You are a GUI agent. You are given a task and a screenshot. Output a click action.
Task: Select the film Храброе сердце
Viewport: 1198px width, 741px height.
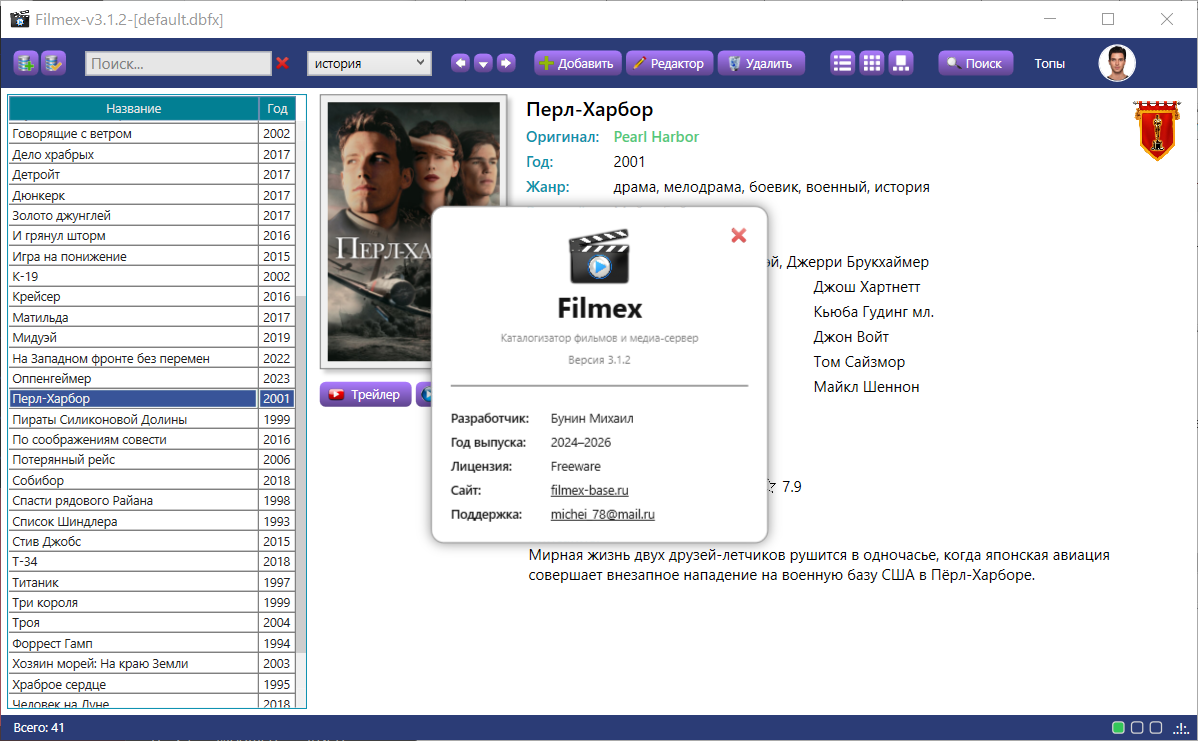(152, 684)
